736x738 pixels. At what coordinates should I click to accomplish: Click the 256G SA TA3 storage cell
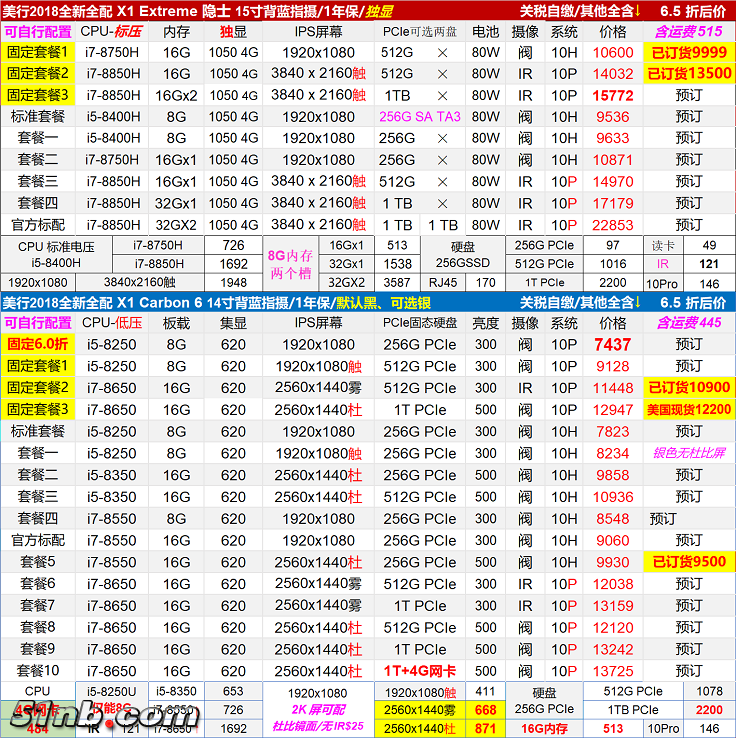coord(420,117)
